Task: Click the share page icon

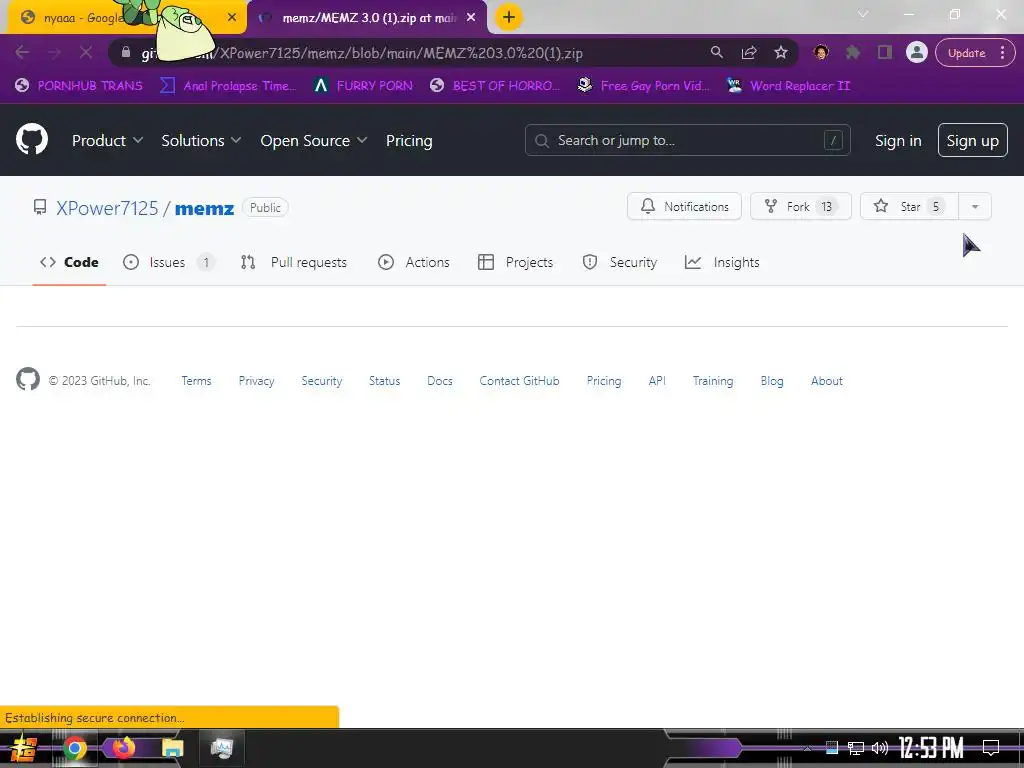Action: [749, 52]
